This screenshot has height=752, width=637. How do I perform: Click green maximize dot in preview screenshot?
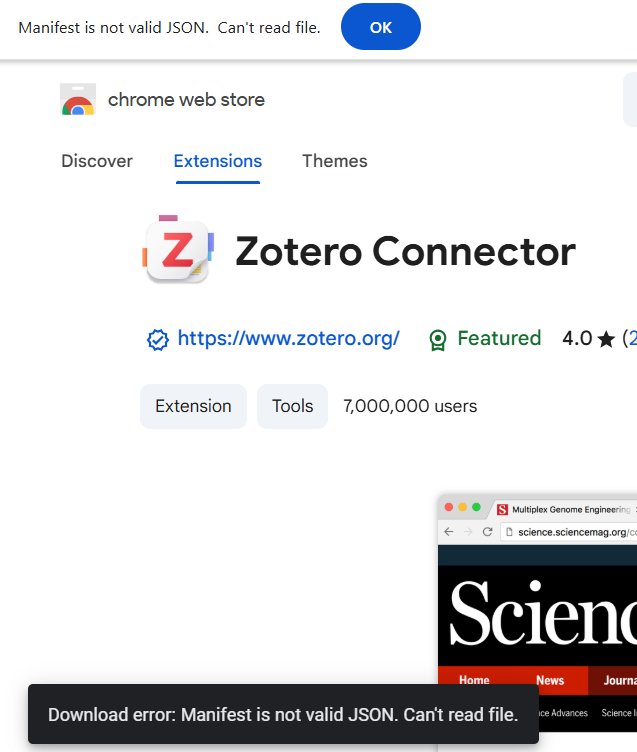[476, 507]
